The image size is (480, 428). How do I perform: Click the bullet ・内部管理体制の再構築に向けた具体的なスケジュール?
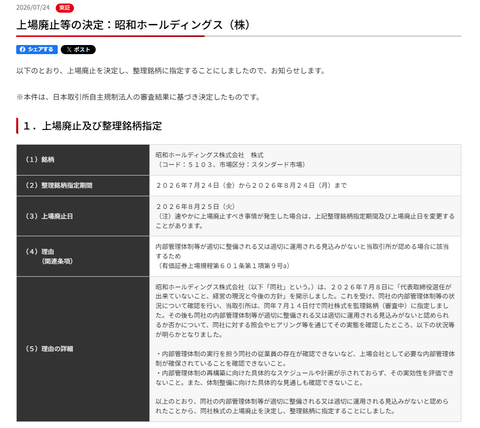click(305, 378)
